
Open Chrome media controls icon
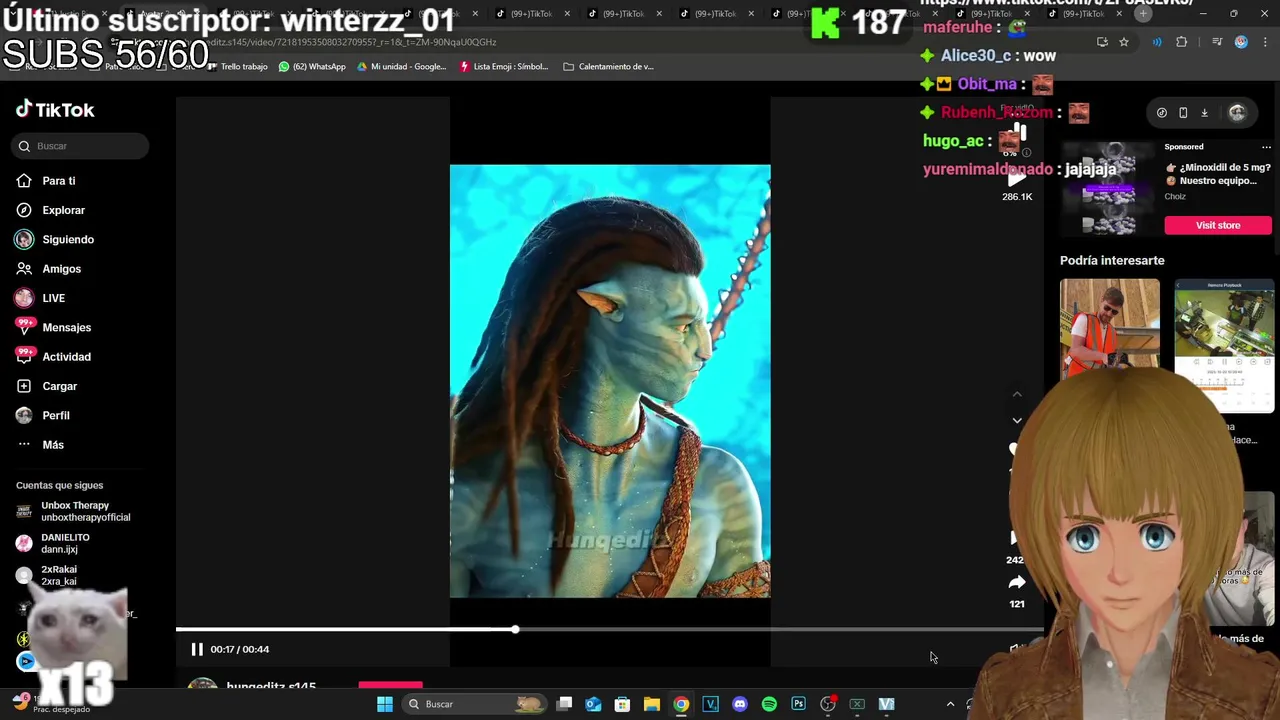1217,42
